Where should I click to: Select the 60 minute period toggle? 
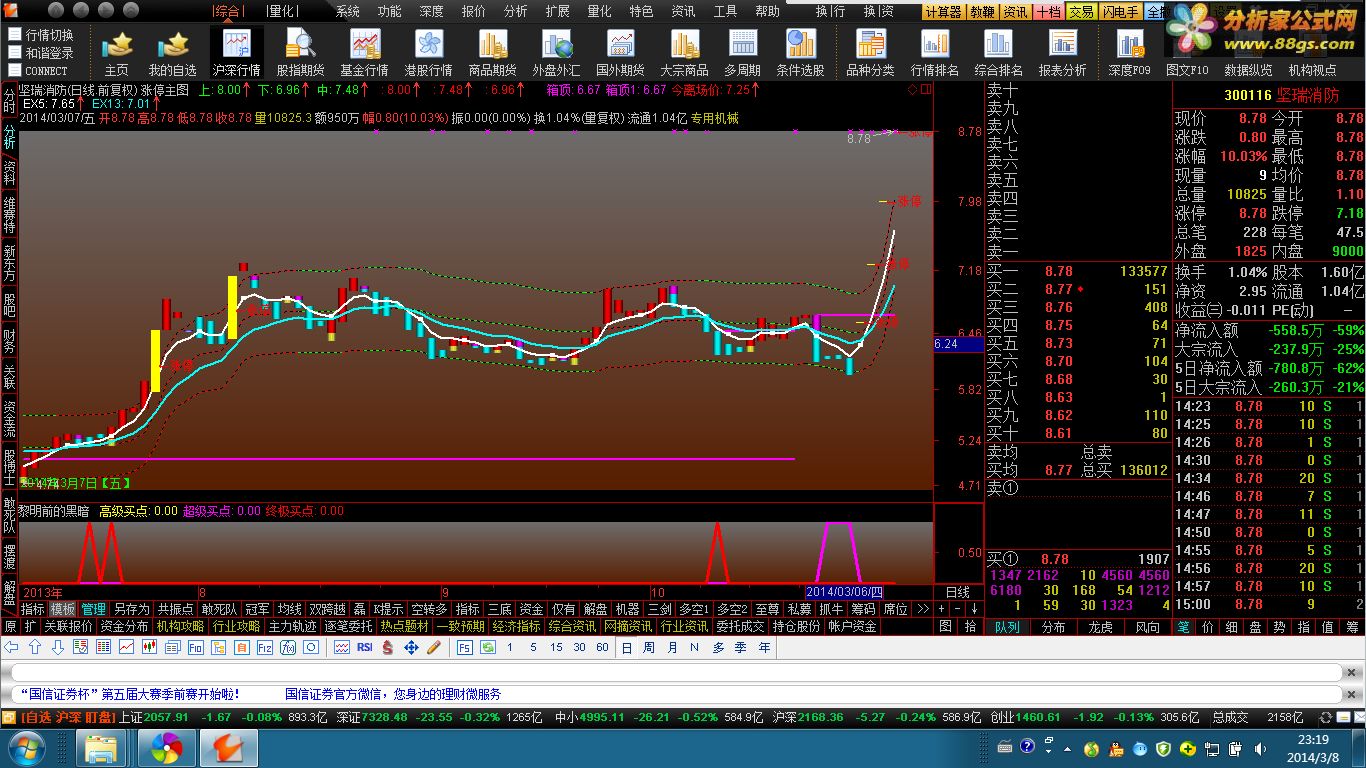(x=602, y=648)
